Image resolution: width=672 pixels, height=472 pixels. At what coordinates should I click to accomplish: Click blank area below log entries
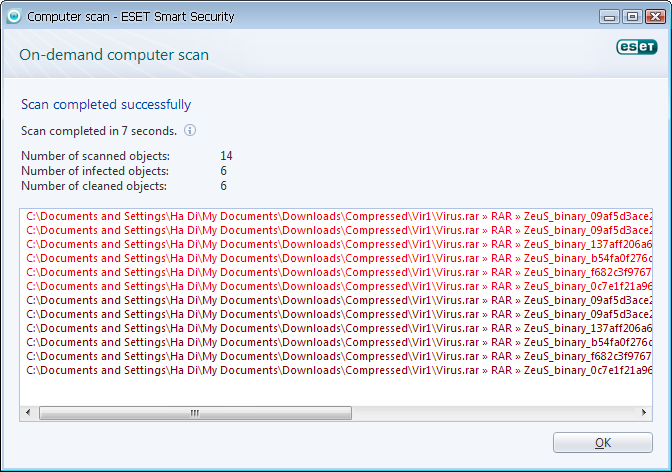(x=336, y=391)
